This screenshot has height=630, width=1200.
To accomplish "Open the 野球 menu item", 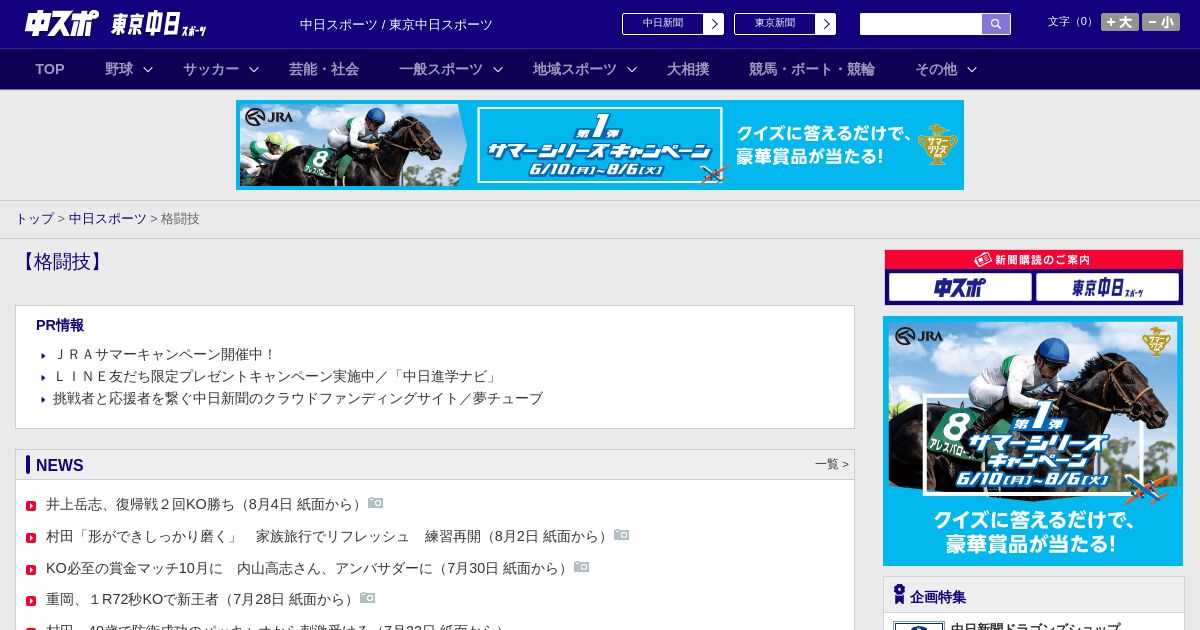I will [119, 69].
